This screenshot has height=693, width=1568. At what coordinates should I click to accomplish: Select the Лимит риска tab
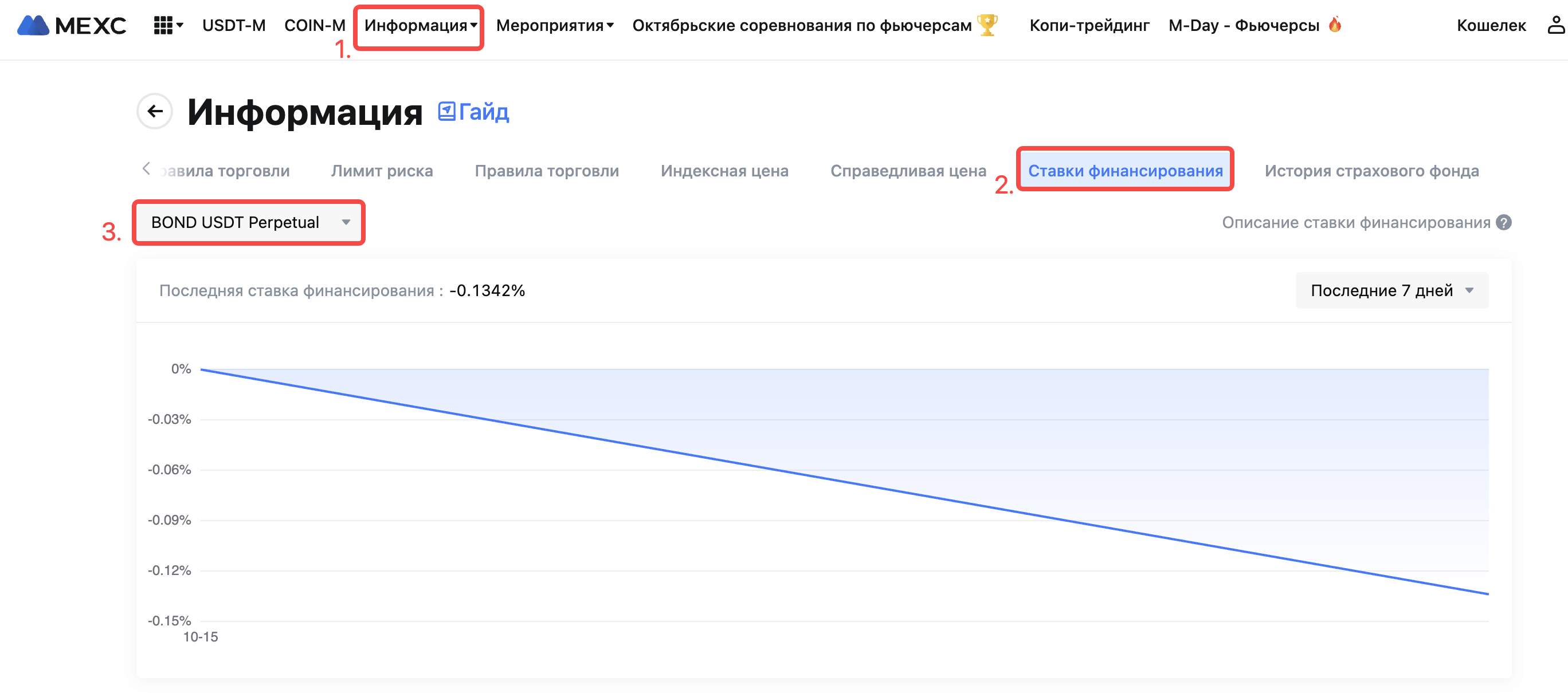[x=382, y=171]
